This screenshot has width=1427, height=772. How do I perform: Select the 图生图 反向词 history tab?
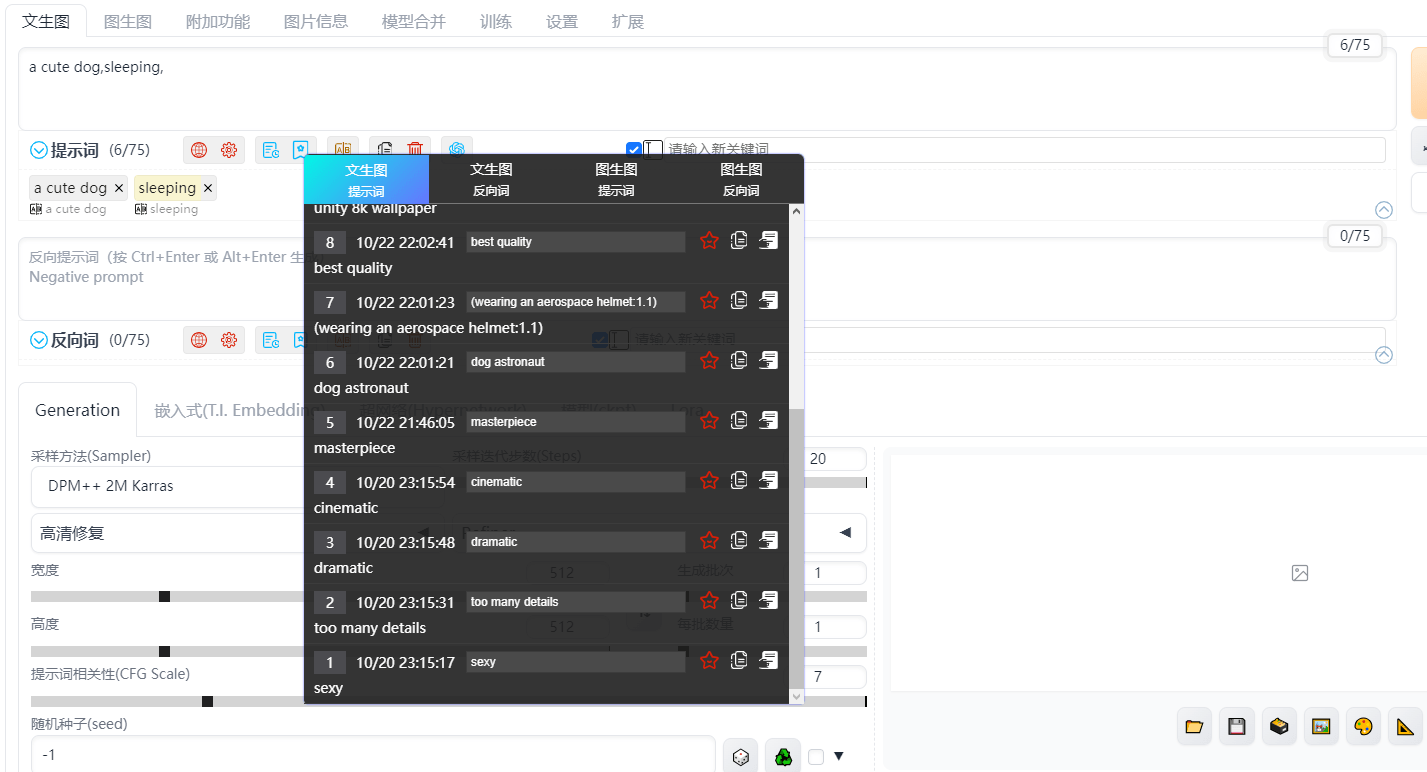point(741,180)
